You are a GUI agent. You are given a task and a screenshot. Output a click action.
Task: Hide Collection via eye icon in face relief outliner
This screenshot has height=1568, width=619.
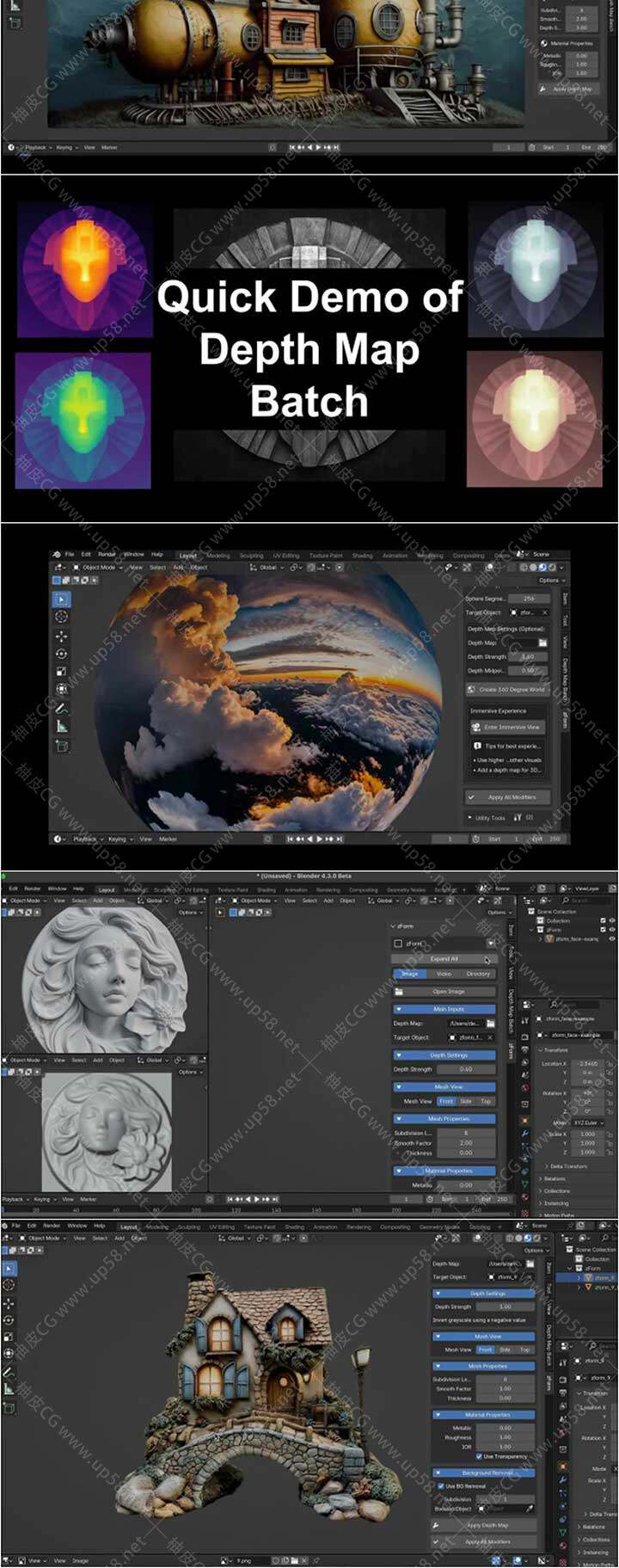[x=612, y=920]
